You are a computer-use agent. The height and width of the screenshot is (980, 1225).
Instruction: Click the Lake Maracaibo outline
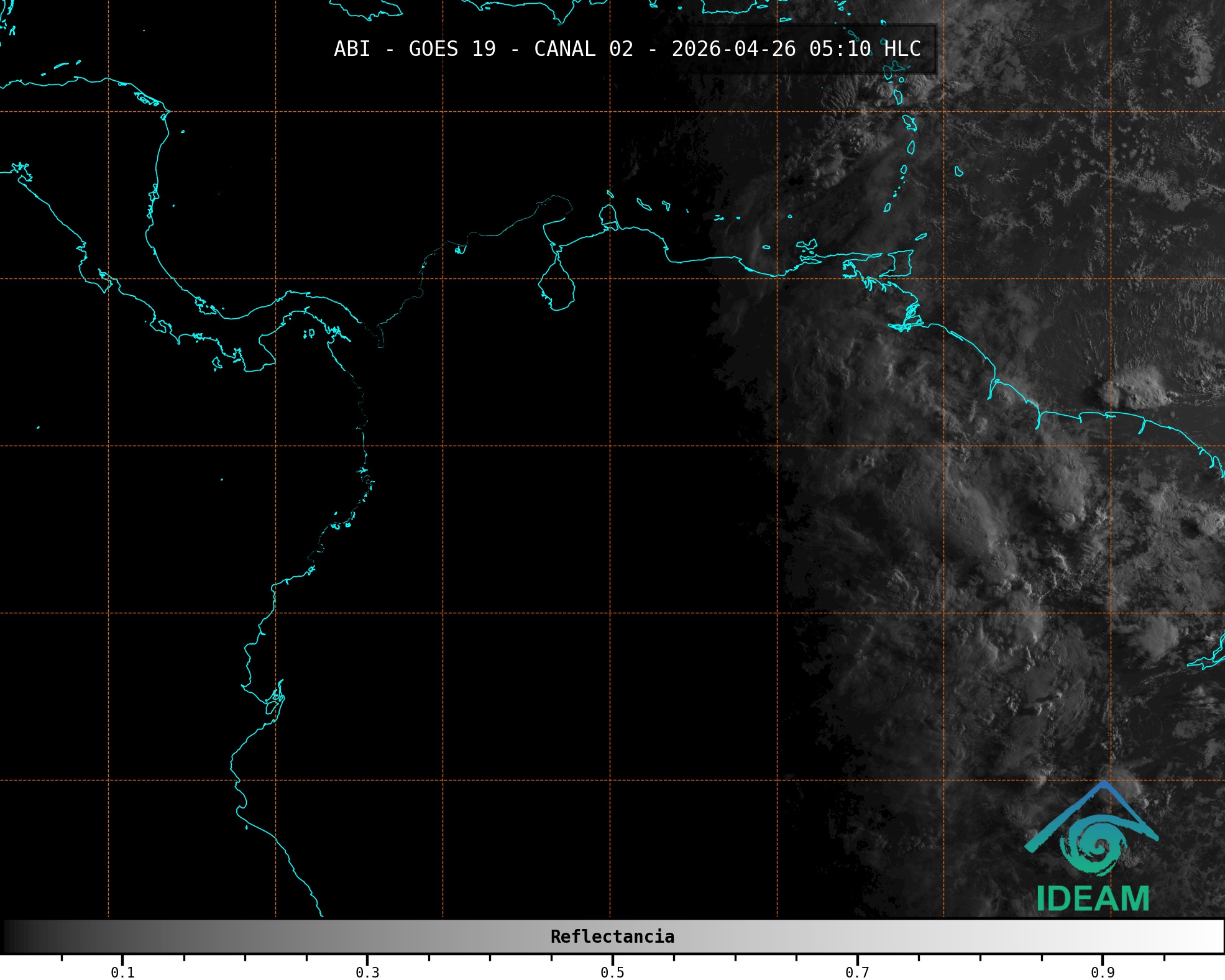(x=557, y=286)
